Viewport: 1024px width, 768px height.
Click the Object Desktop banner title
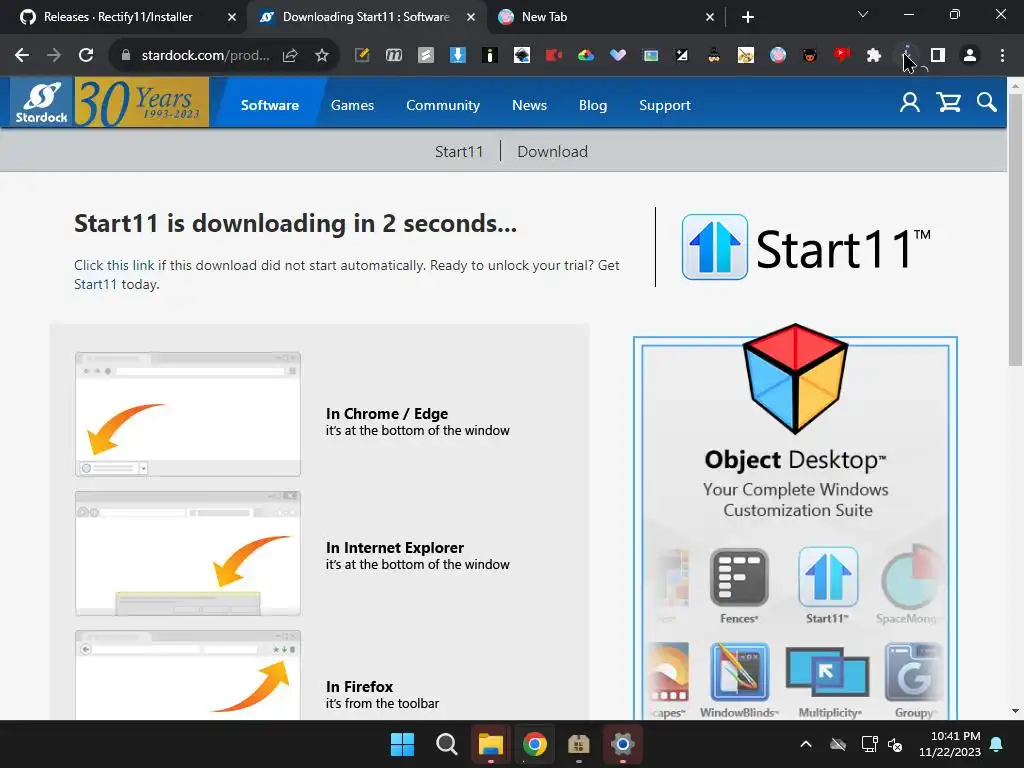tap(795, 460)
